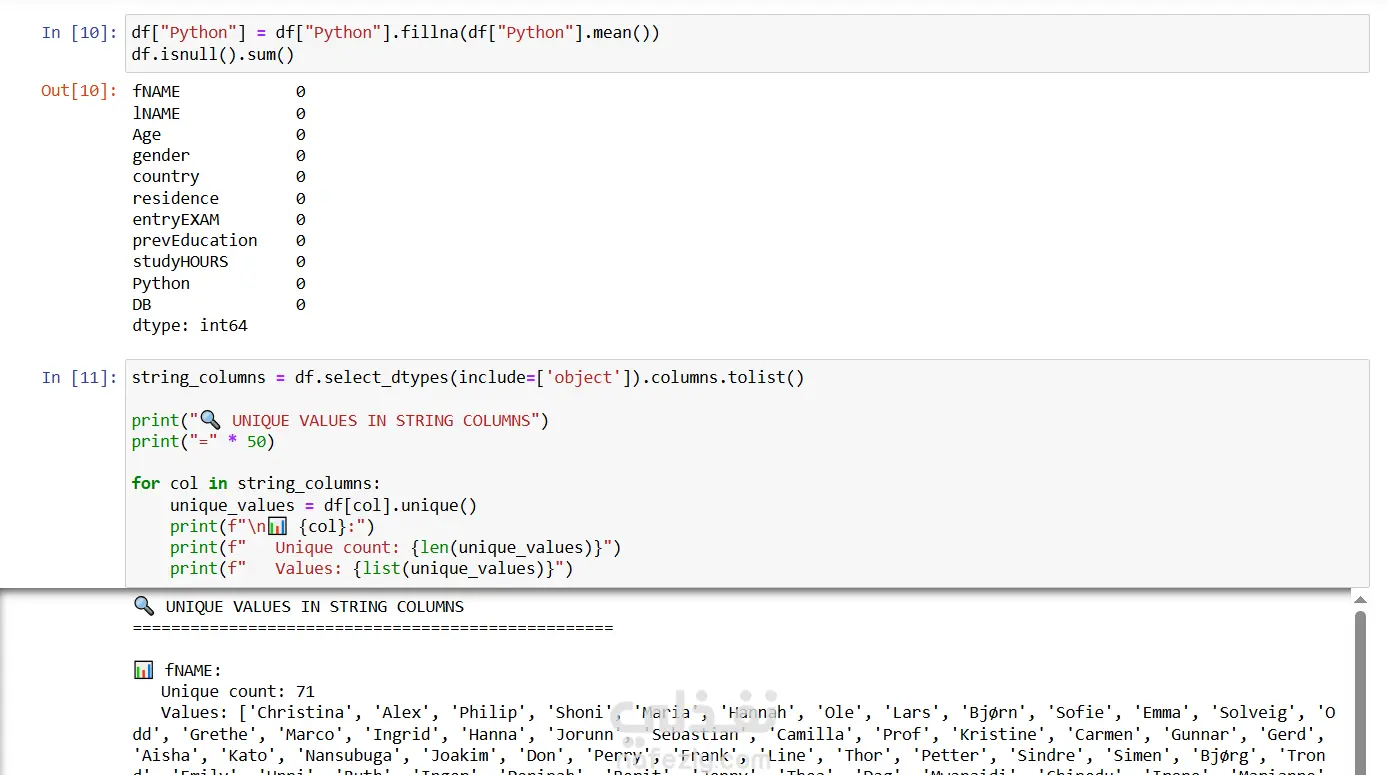
Task: Click the unique_values = df[col].unique() line
Action: click(x=323, y=506)
